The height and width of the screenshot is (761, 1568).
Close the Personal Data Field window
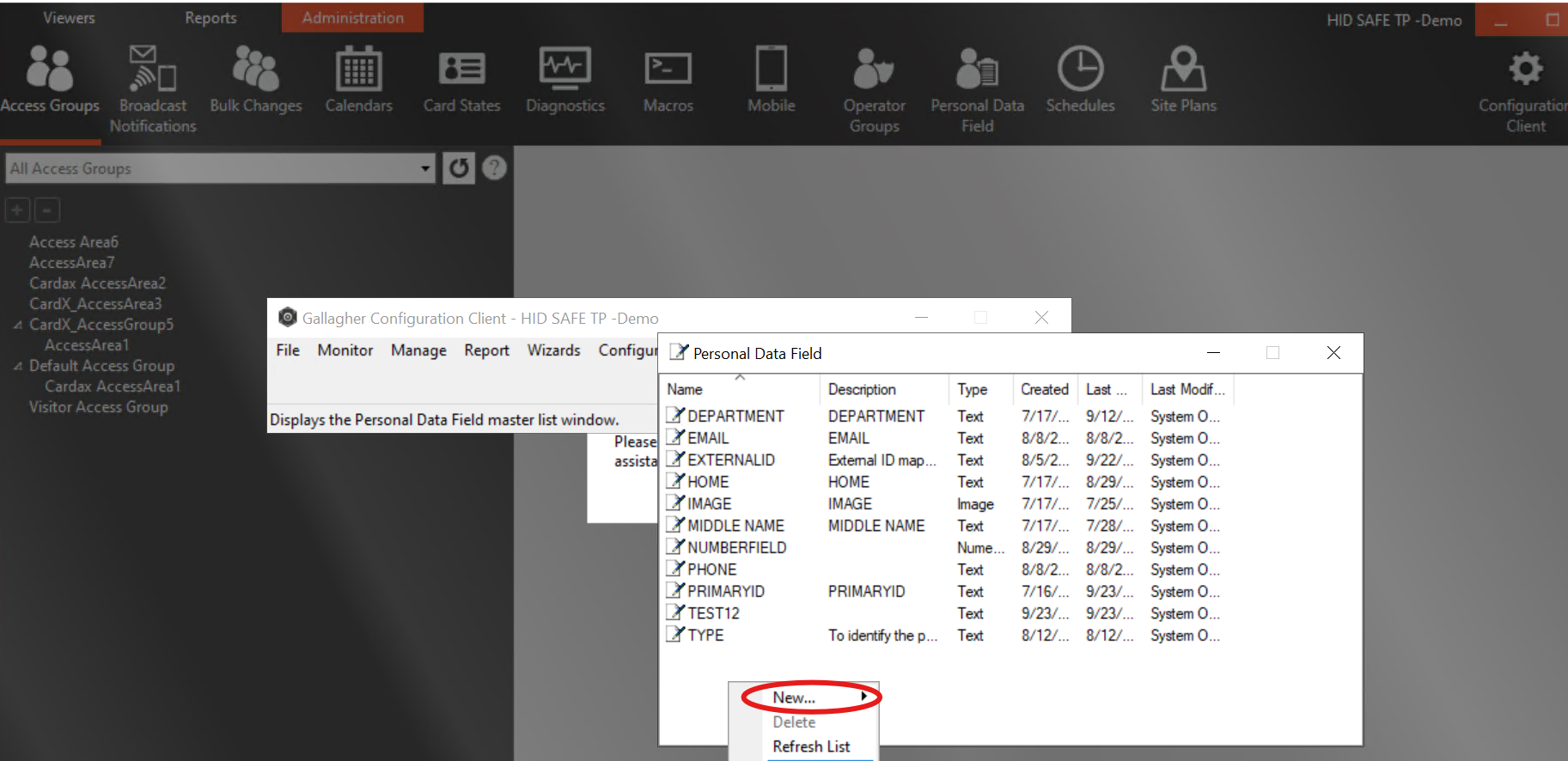[1333, 353]
